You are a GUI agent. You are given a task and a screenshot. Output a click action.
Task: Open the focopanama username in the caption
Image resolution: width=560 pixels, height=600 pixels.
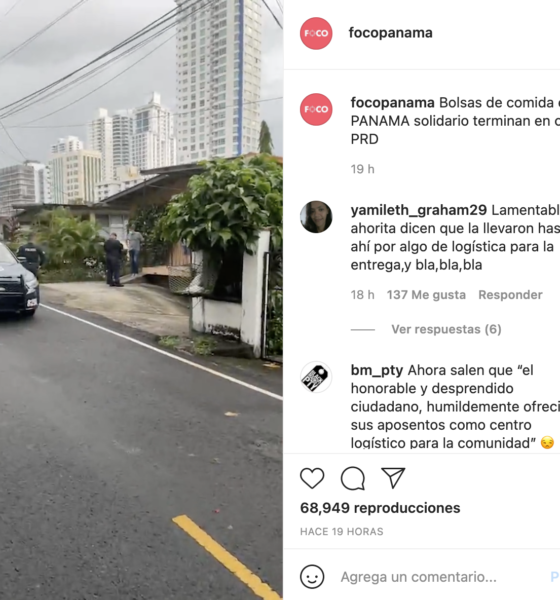[x=392, y=103]
